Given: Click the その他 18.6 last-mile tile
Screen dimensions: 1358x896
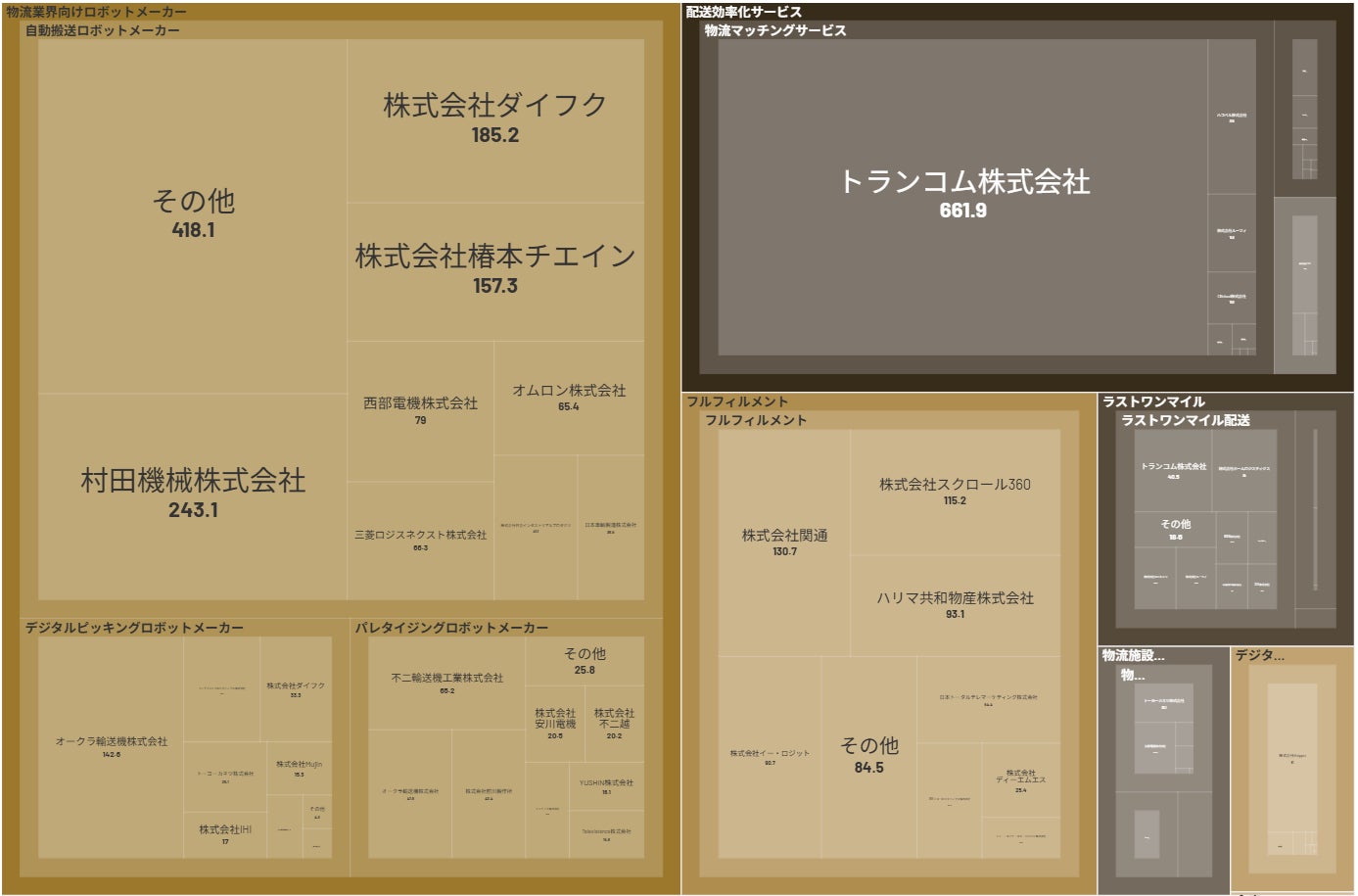Looking at the screenshot, I should coord(1175,529).
